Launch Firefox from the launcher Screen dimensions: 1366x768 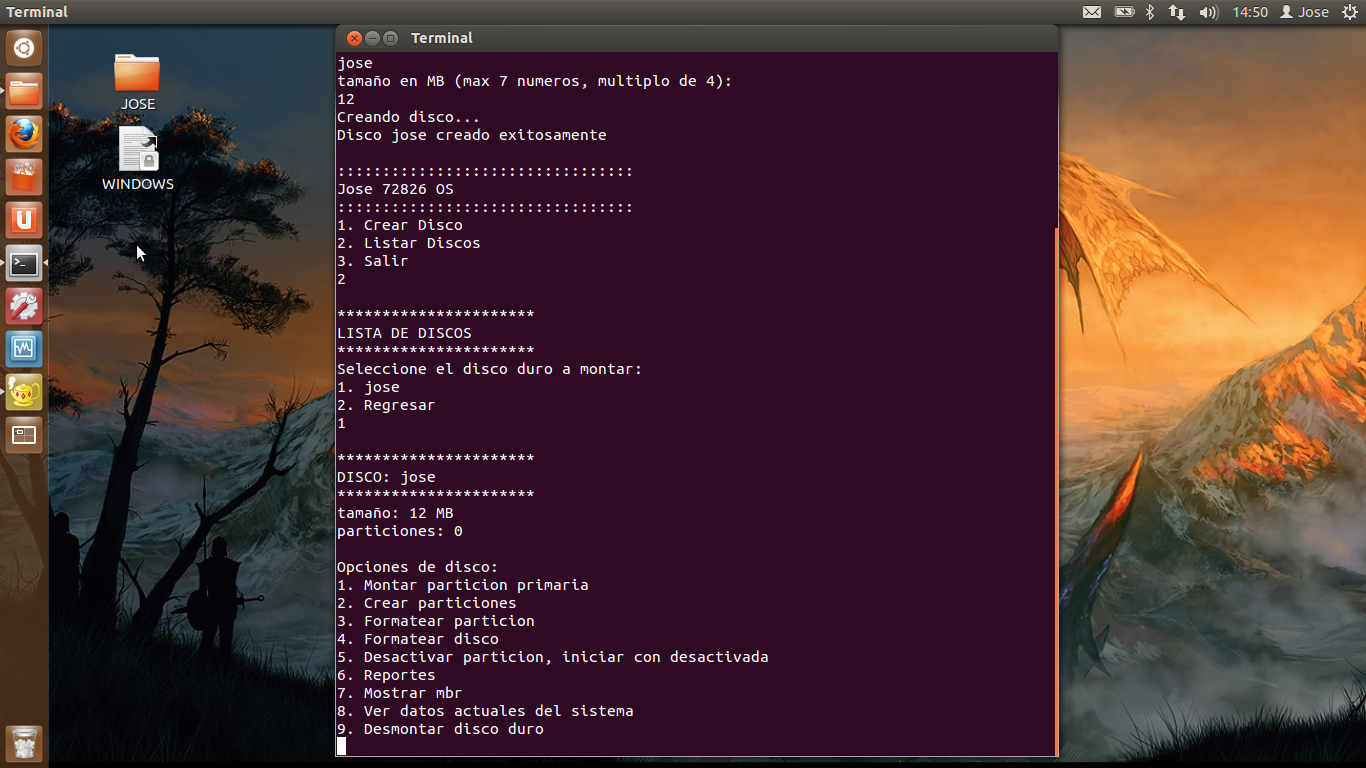(24, 135)
